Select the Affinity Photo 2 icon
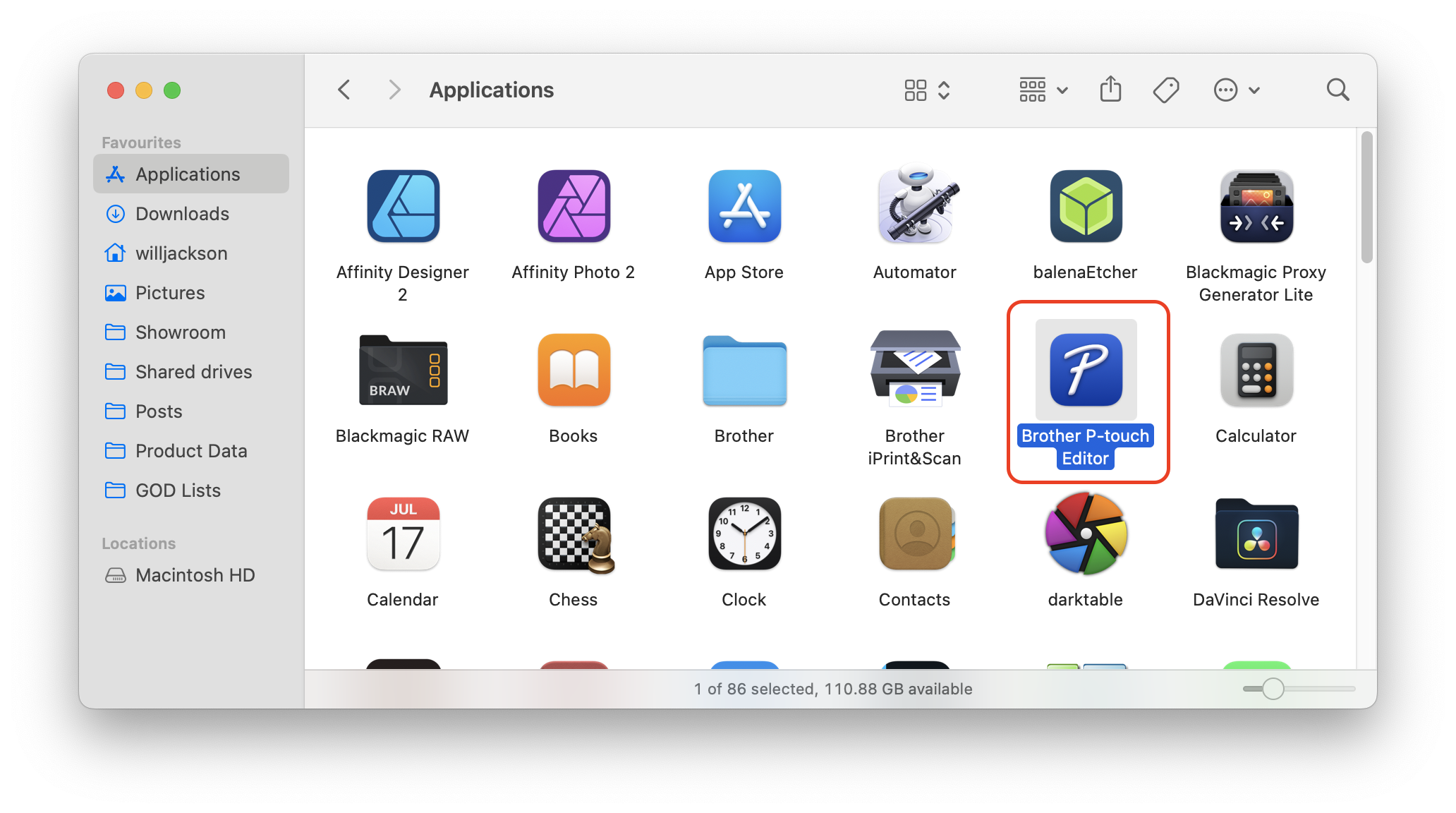The width and height of the screenshot is (1456, 813). pyautogui.click(x=574, y=206)
